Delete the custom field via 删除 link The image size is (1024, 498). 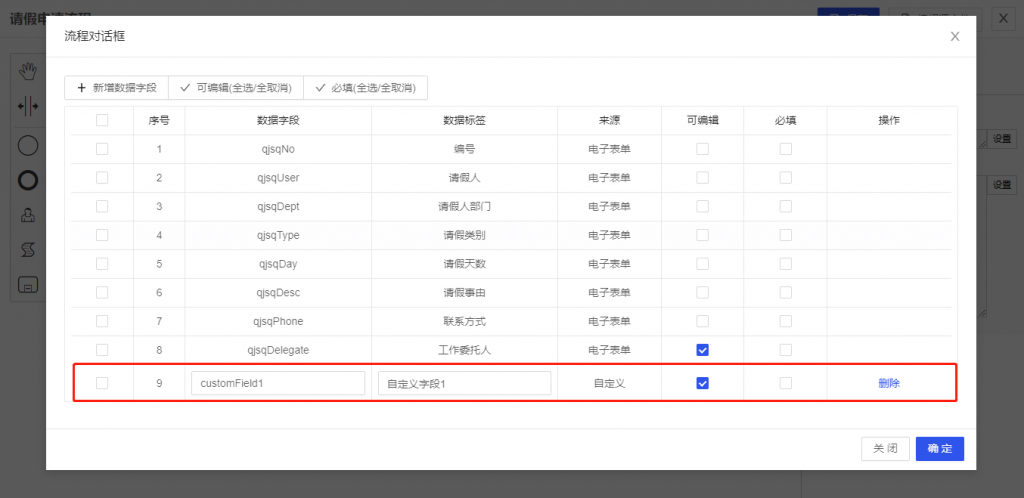point(889,383)
